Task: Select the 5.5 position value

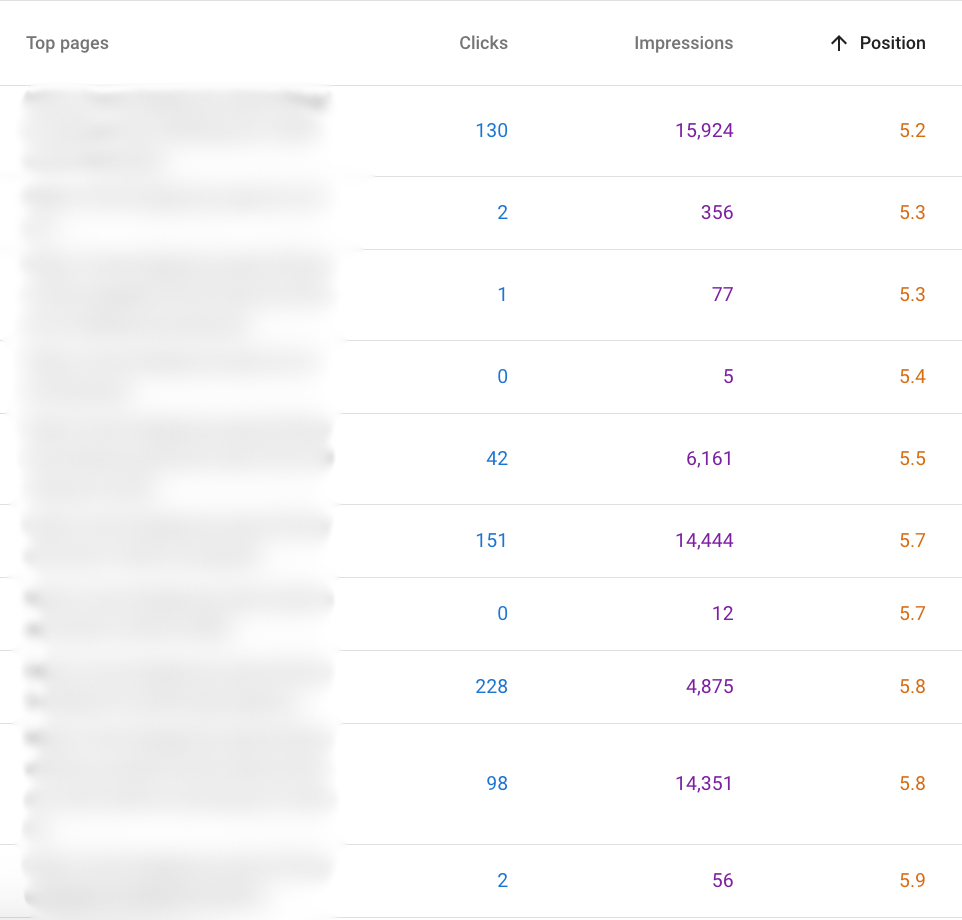Action: tap(912, 459)
